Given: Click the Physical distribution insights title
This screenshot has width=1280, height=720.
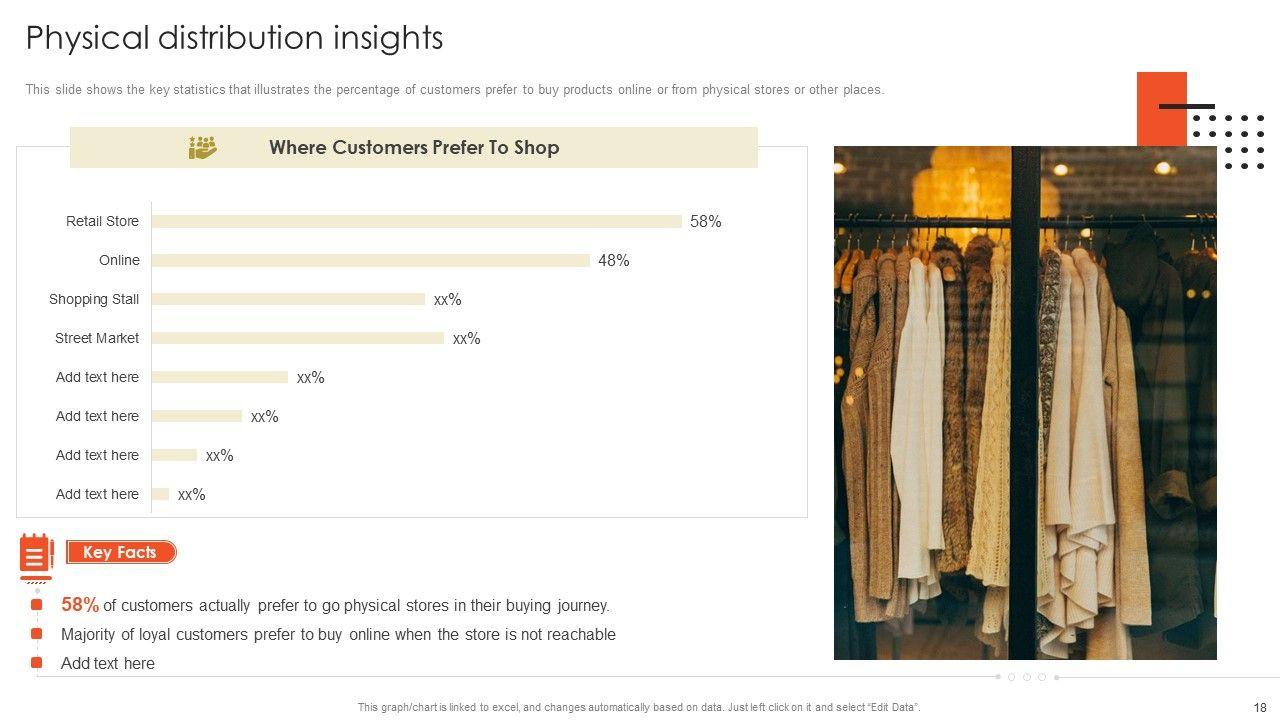Looking at the screenshot, I should [x=234, y=38].
